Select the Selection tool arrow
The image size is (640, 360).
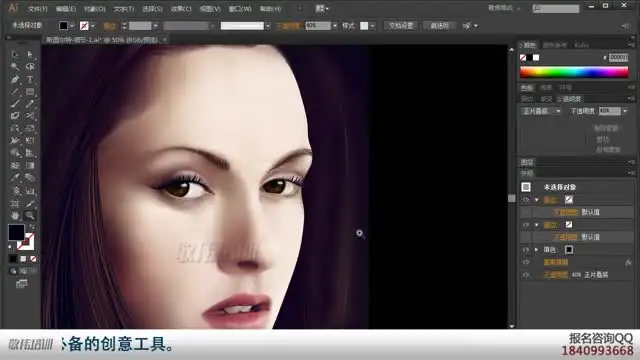pyautogui.click(x=15, y=54)
